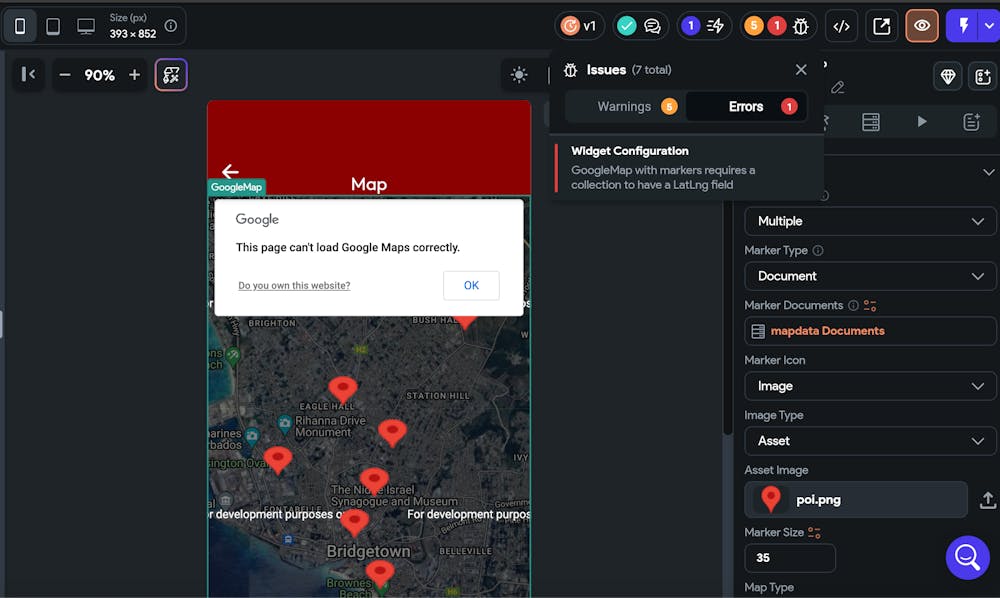Click the lightning run test mode button
1000x598 pixels.
click(x=963, y=26)
